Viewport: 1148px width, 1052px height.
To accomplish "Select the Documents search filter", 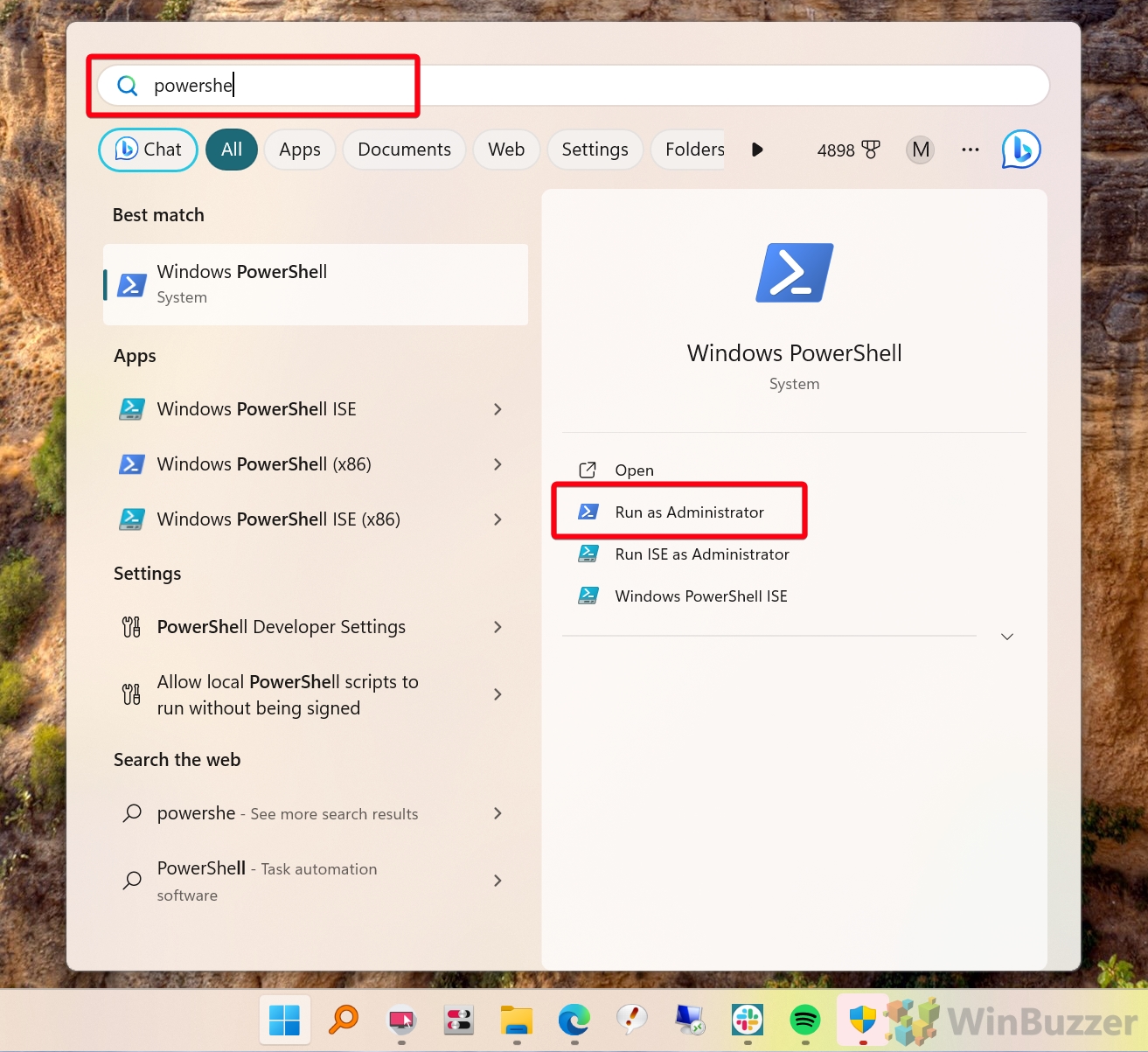I will (403, 150).
